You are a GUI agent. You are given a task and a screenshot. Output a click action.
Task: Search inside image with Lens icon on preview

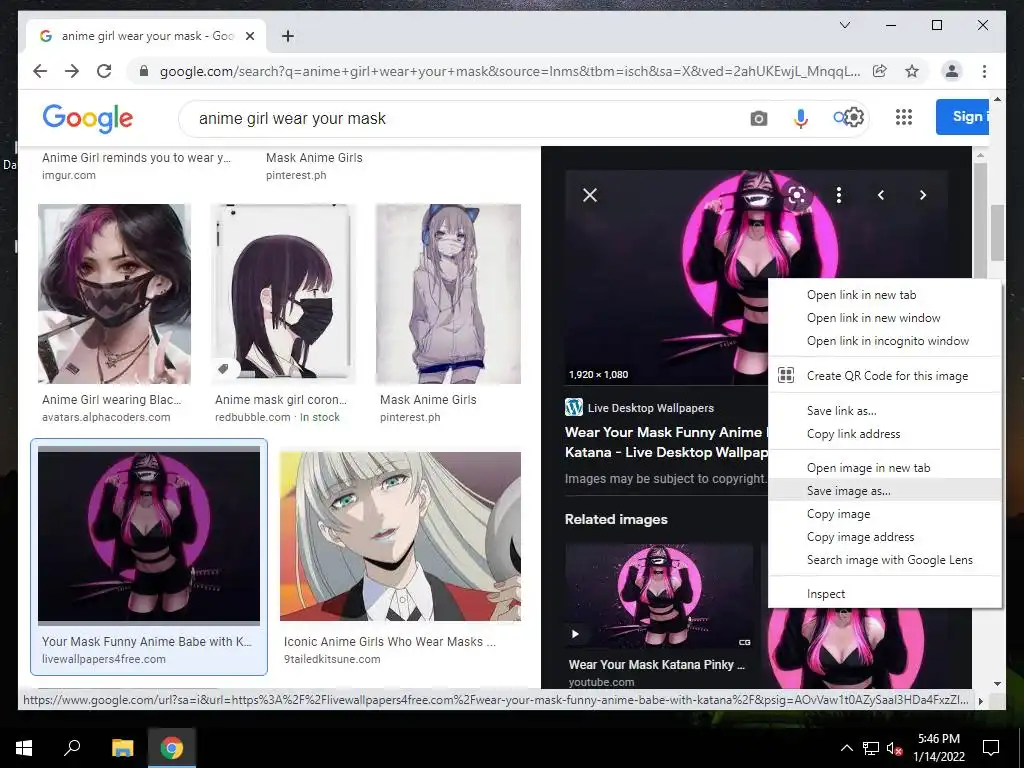797,195
